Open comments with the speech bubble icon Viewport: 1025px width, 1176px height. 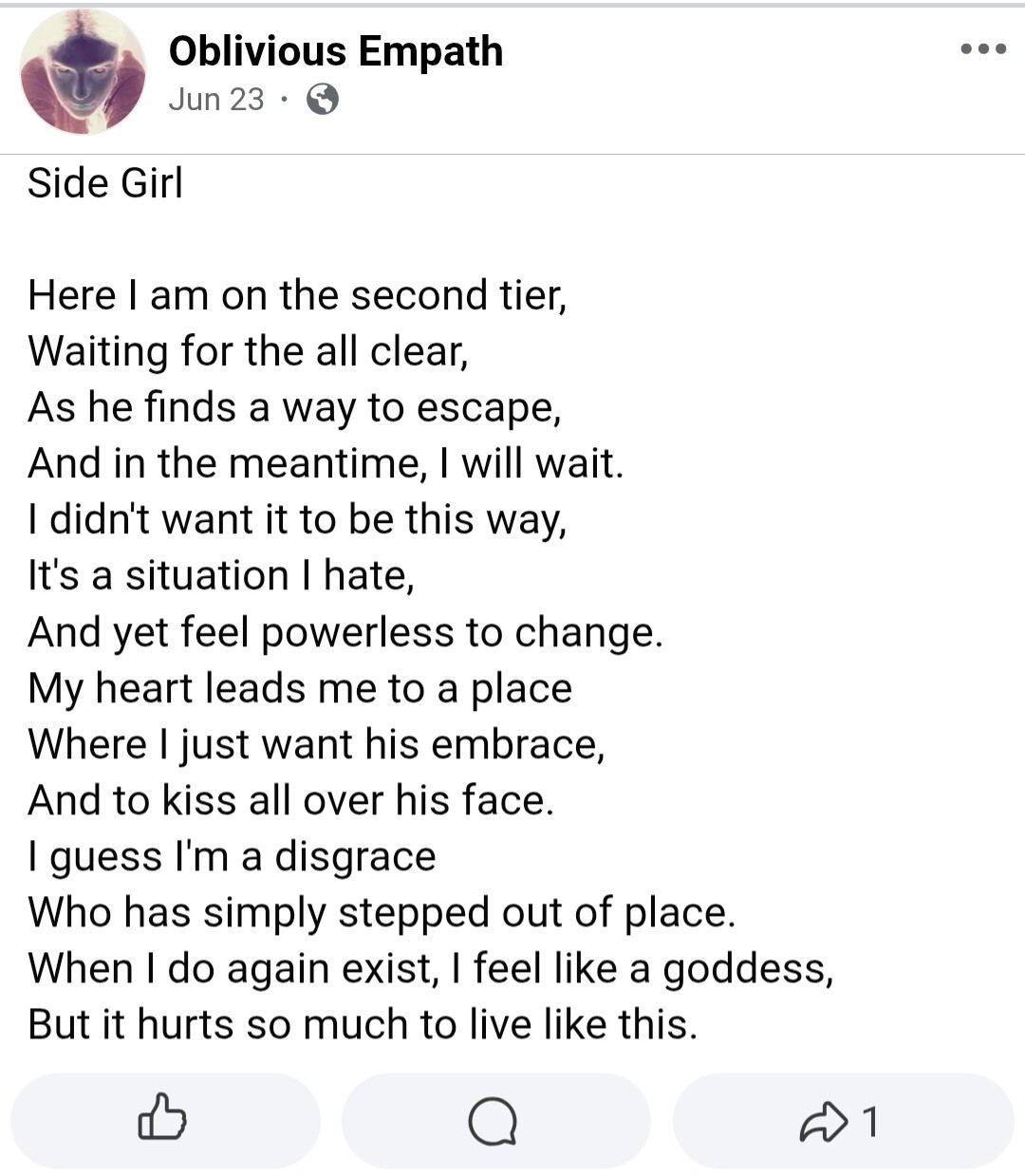494,1121
